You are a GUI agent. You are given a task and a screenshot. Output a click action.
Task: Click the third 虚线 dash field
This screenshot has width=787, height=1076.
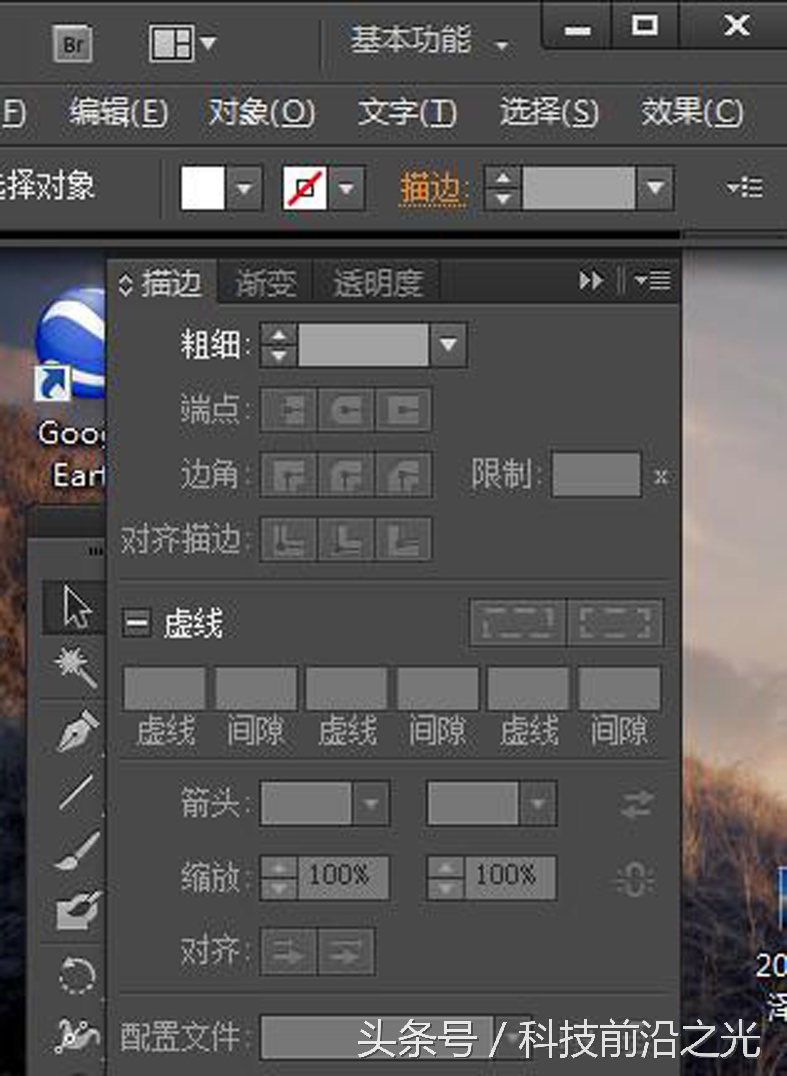(528, 688)
